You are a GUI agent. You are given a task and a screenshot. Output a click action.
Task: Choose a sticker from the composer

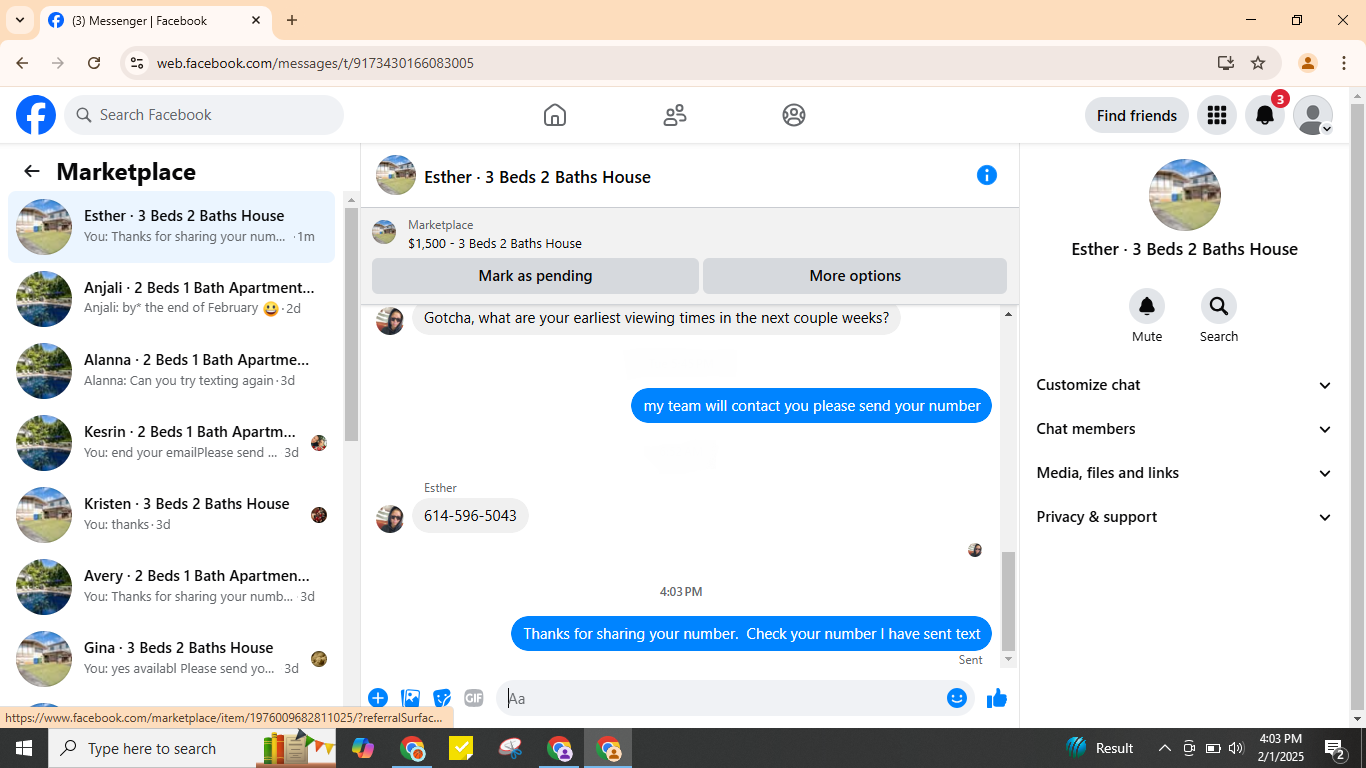[442, 698]
